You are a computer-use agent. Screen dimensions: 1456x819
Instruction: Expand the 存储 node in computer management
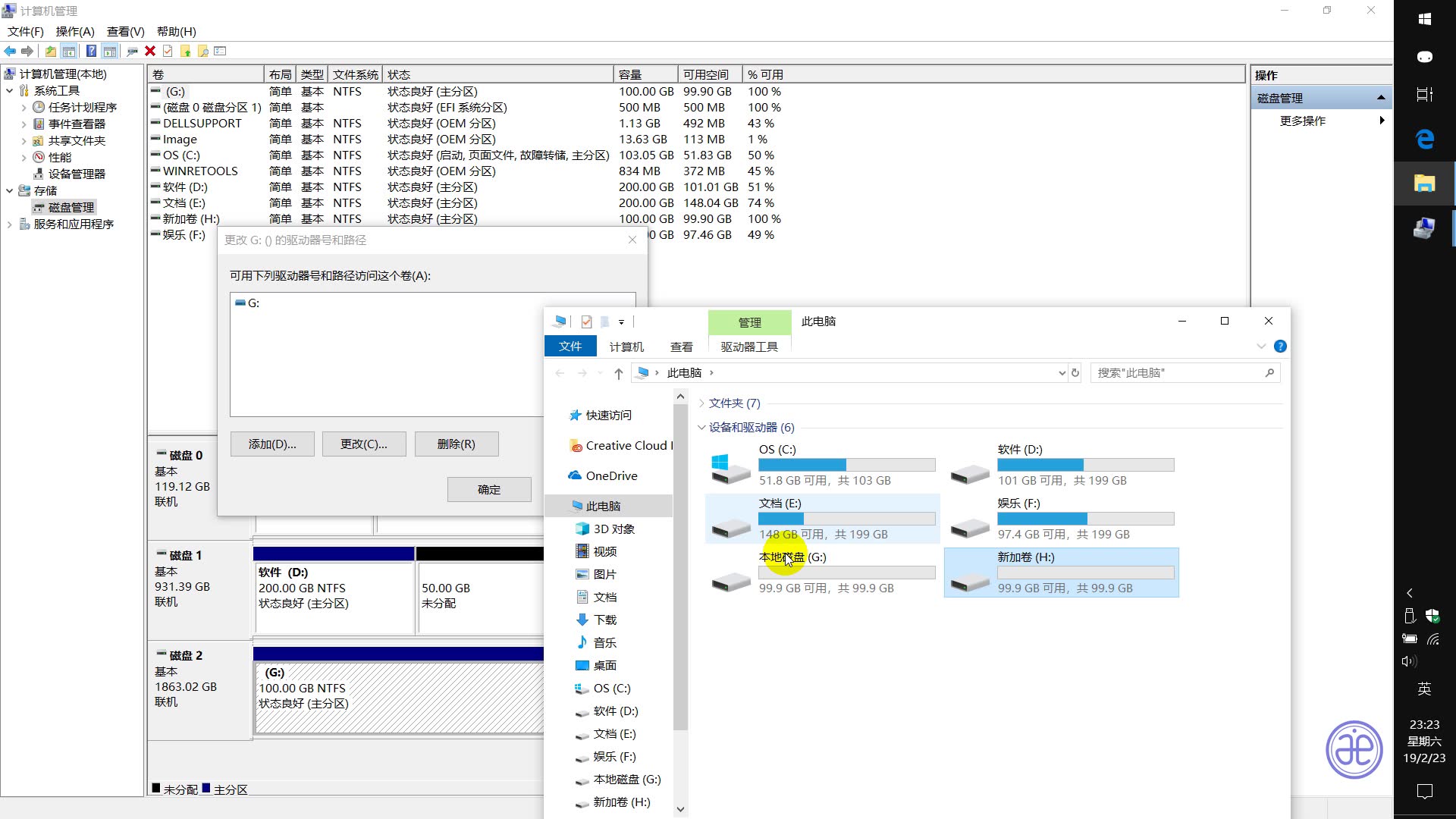(9, 190)
